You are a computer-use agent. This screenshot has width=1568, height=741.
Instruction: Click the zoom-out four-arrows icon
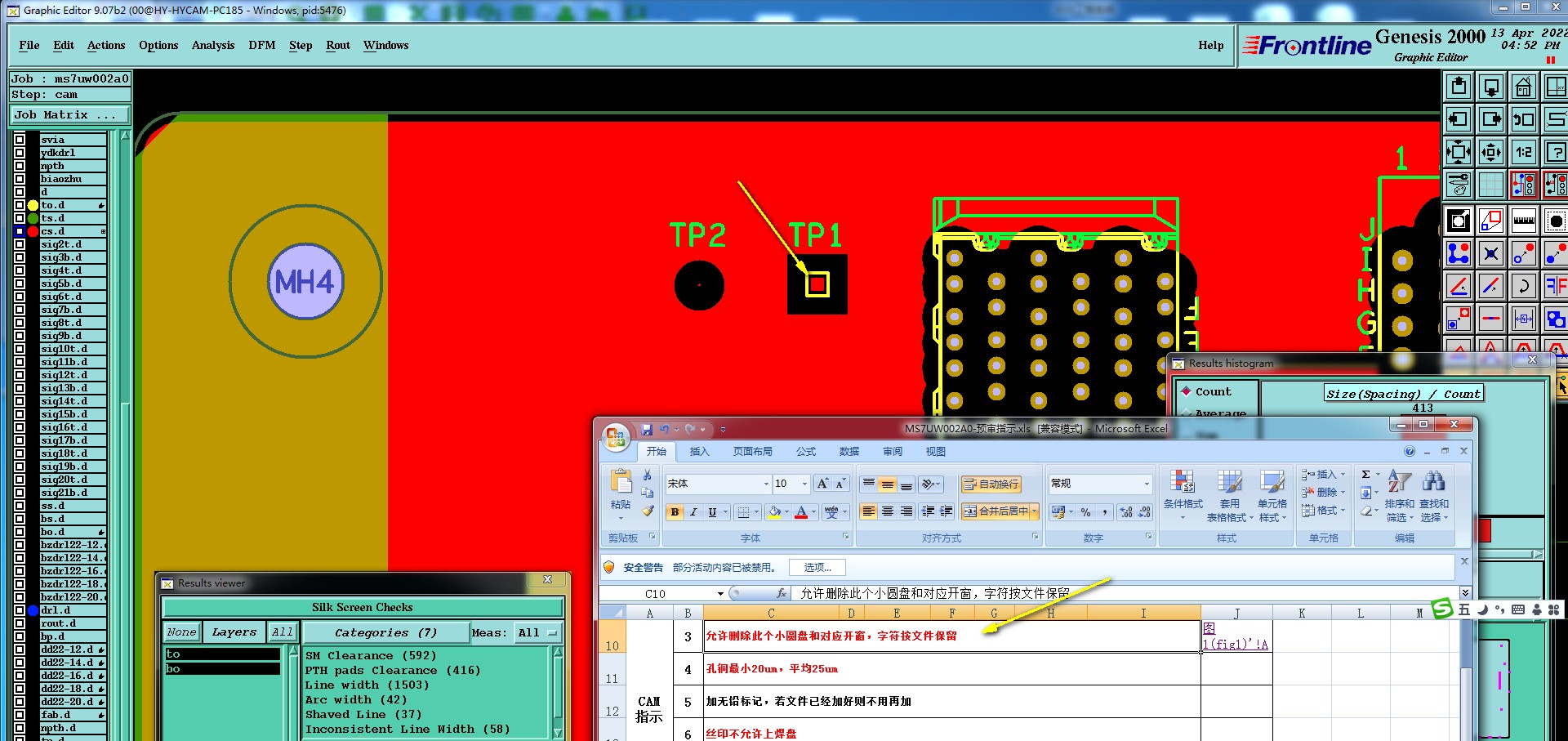(x=1458, y=152)
